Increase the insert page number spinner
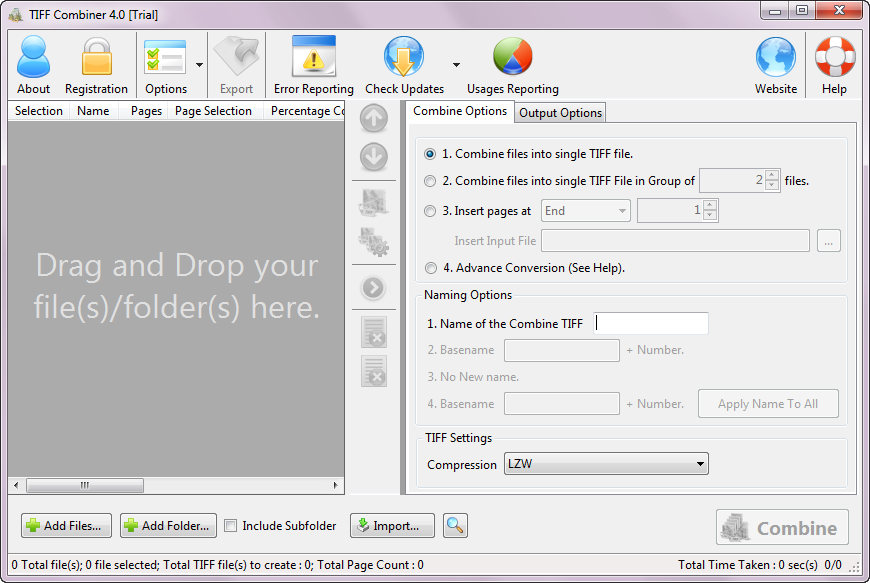Screen dimensions: 870x583 click(x=710, y=205)
